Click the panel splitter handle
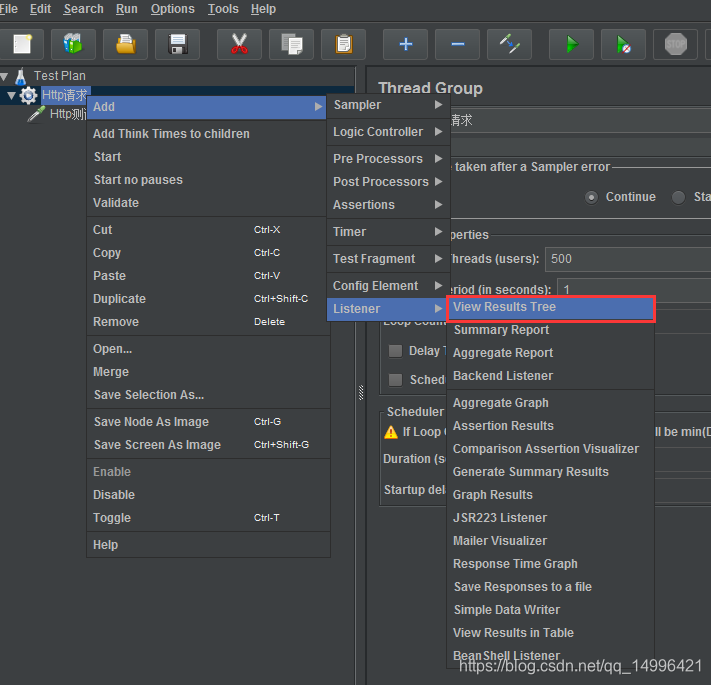 click(x=361, y=393)
